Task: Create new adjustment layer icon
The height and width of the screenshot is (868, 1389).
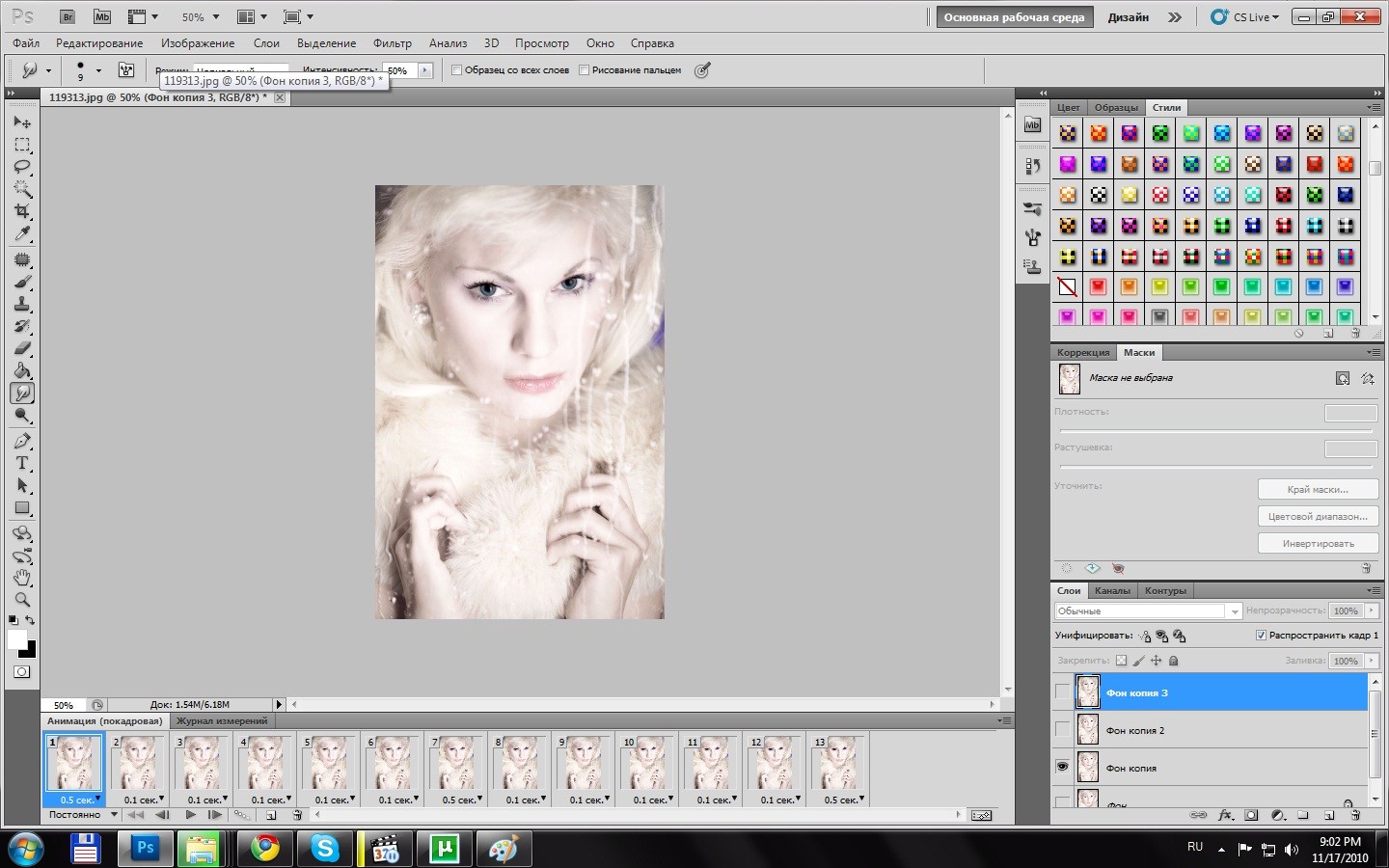Action: click(1278, 815)
